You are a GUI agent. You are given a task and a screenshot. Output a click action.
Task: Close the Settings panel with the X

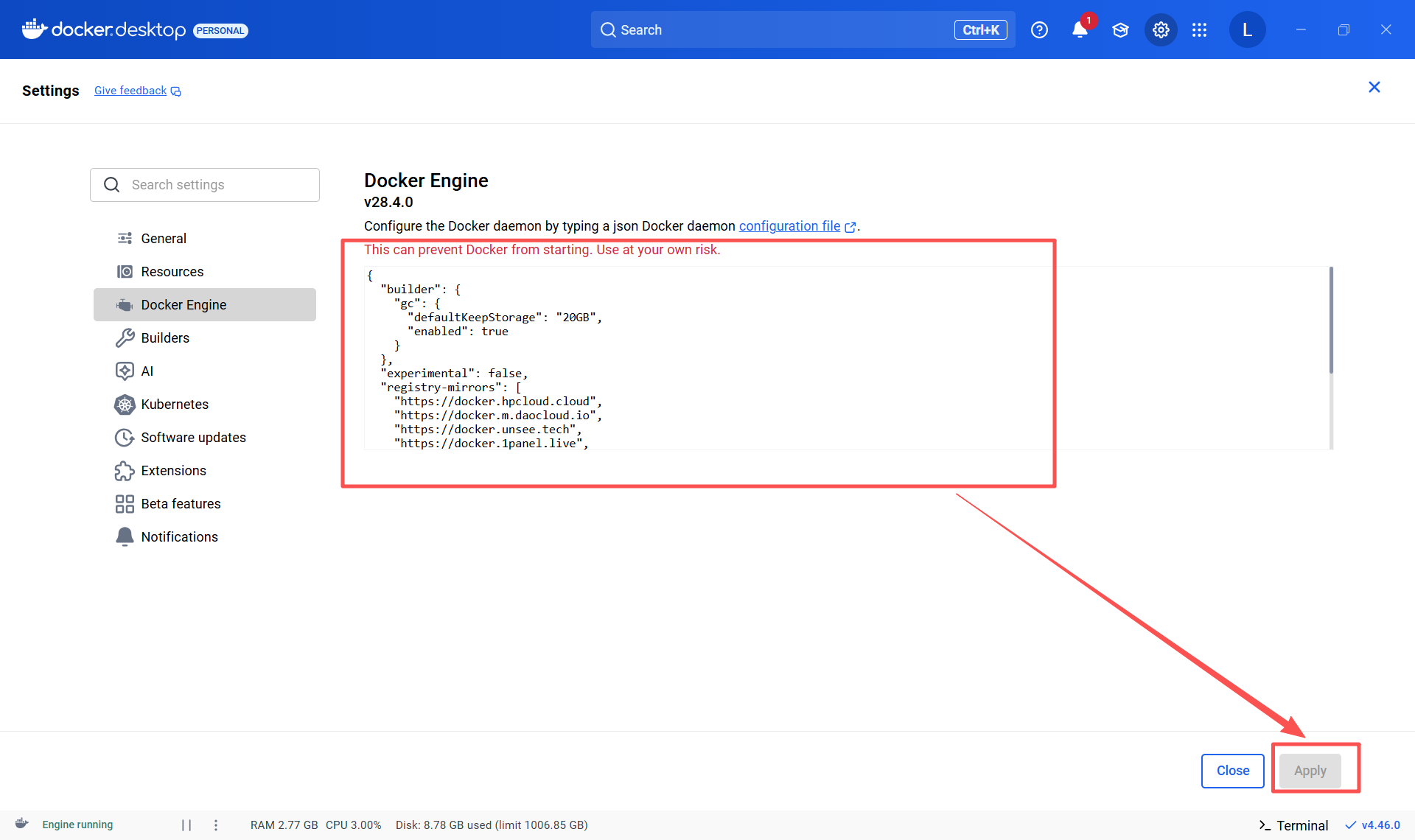[x=1374, y=87]
